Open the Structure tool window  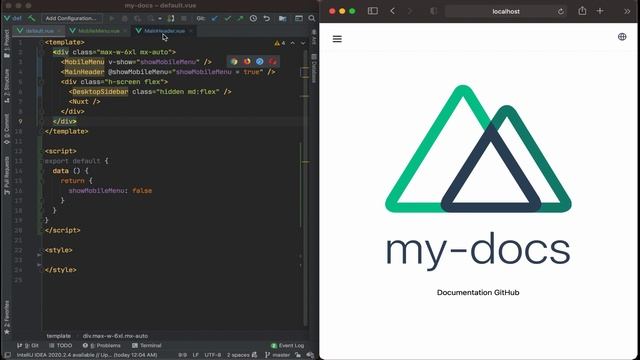click(7, 85)
